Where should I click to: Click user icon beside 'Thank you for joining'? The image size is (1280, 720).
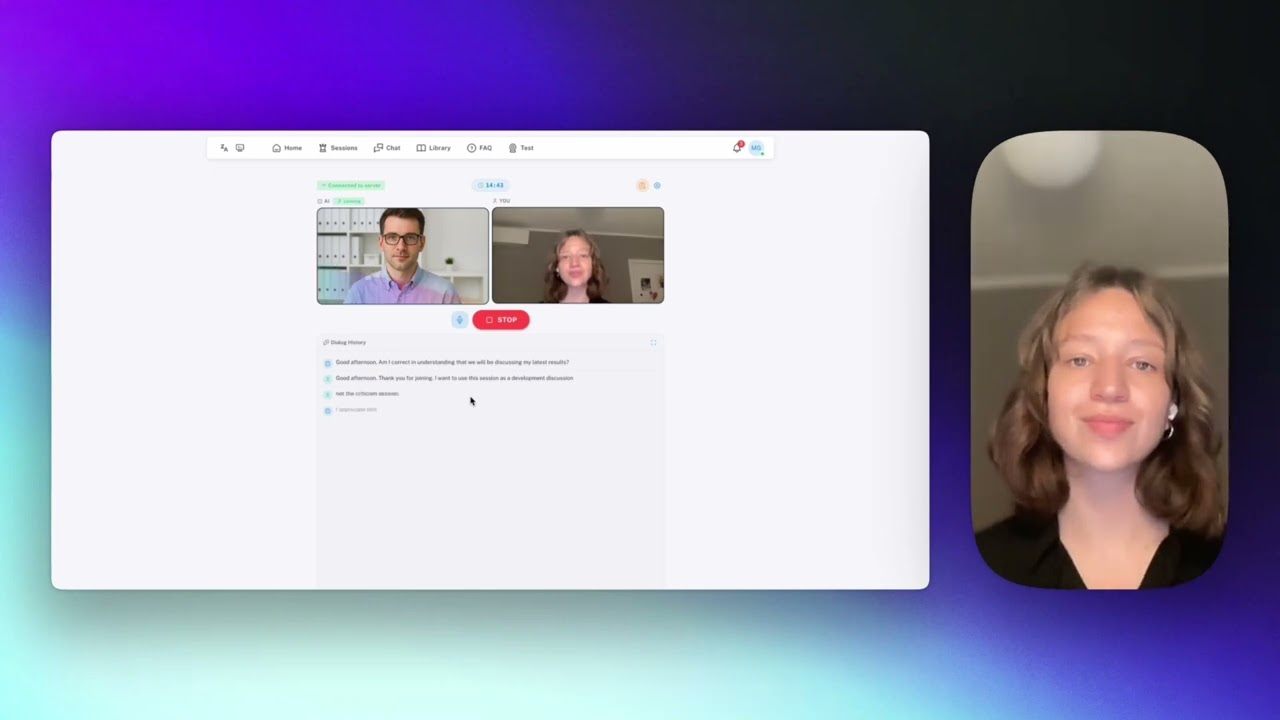click(x=327, y=379)
